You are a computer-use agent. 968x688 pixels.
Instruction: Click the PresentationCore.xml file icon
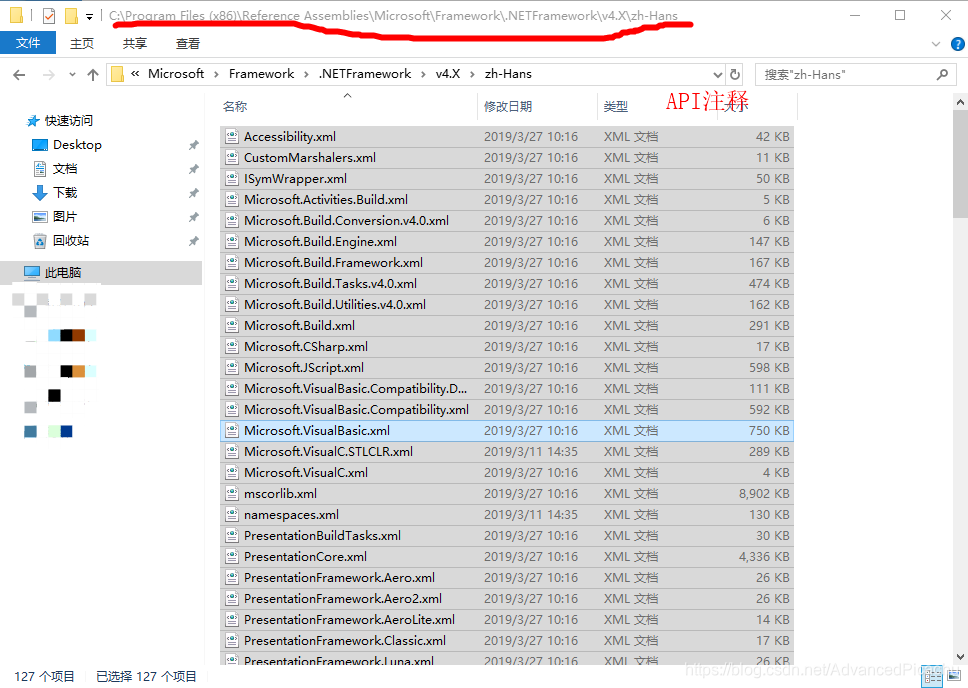(x=232, y=556)
